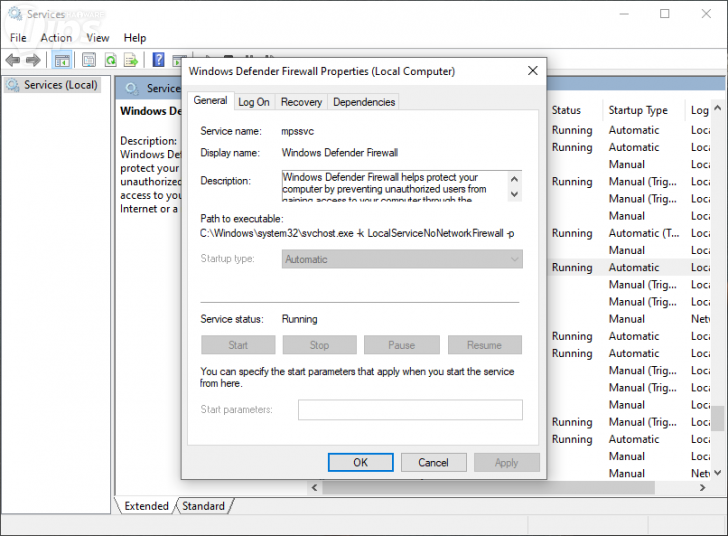Image resolution: width=728 pixels, height=536 pixels.
Task: Open Help using the blue question-mark icon
Action: click(158, 60)
